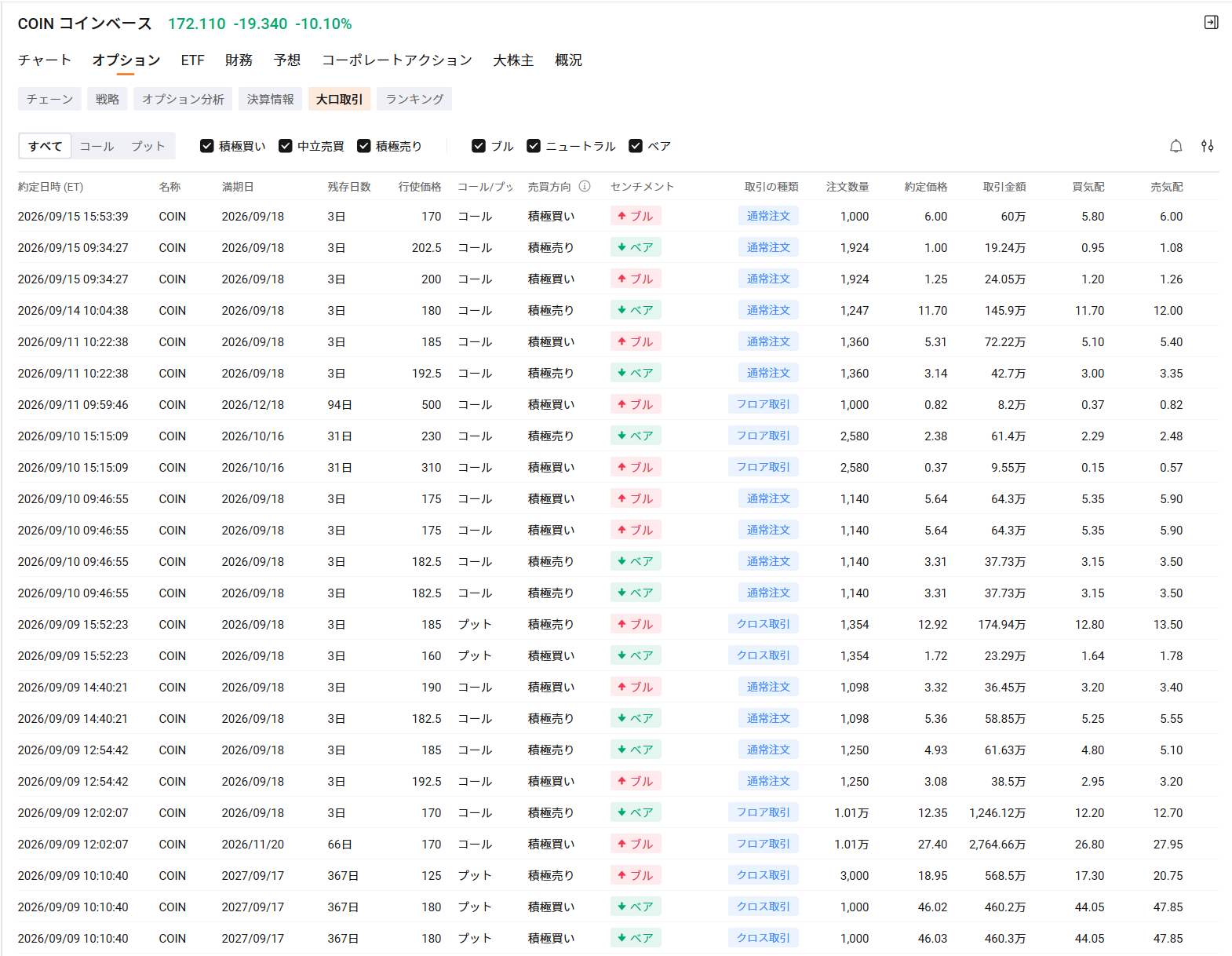This screenshot has height=956, width=1232.
Task: Toggle the 積極売り checkbox
Action: pos(364,146)
